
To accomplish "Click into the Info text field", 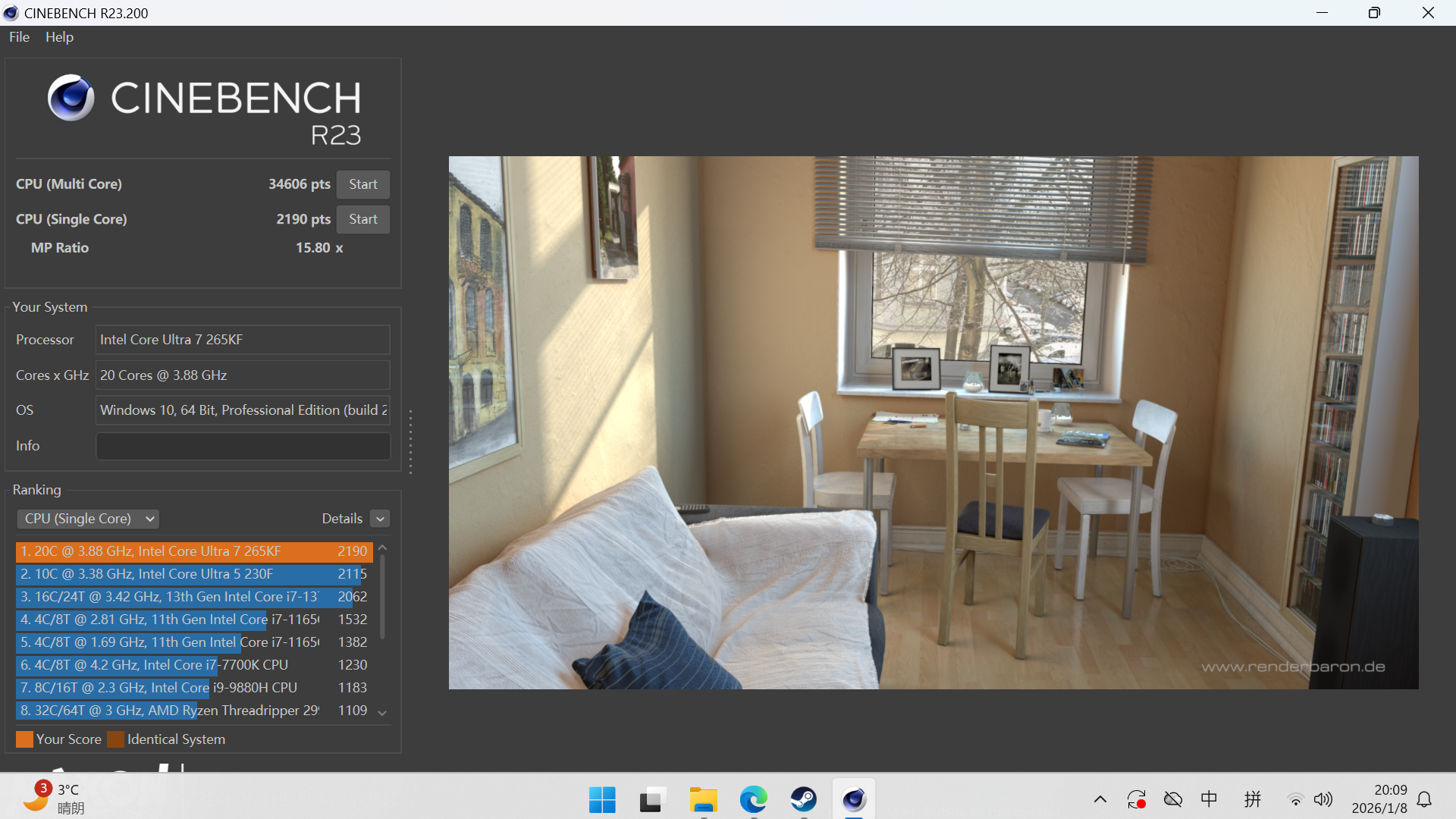I will 243,446.
